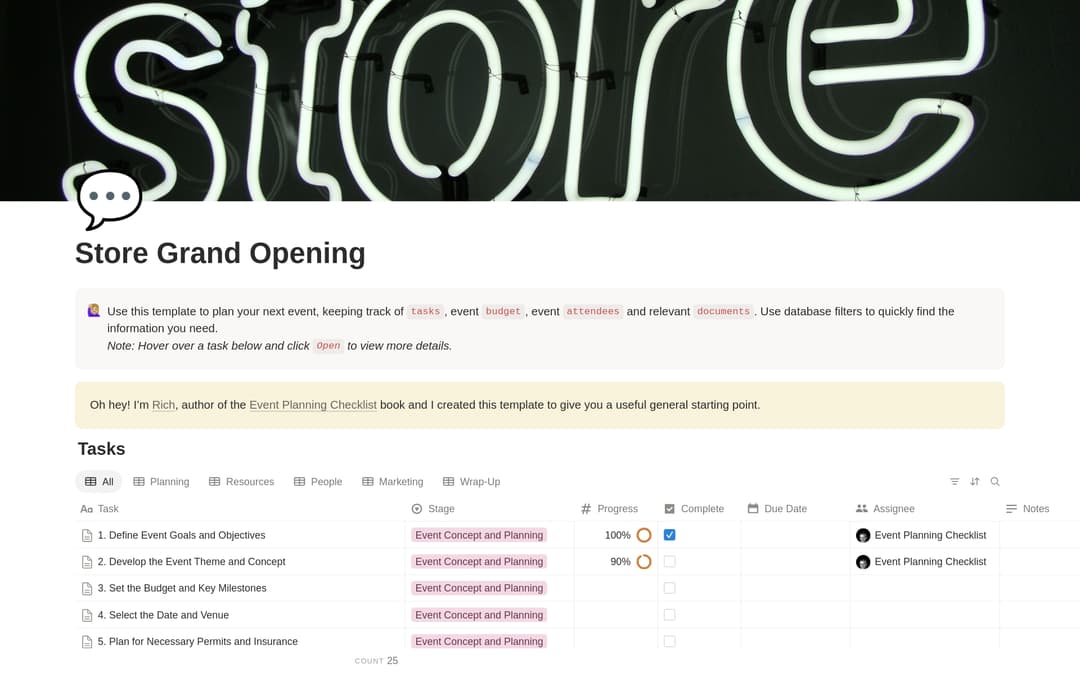Screen dimensions: 1080x674
Task: Open task 4 Select the Date and Venue
Action: 163,615
